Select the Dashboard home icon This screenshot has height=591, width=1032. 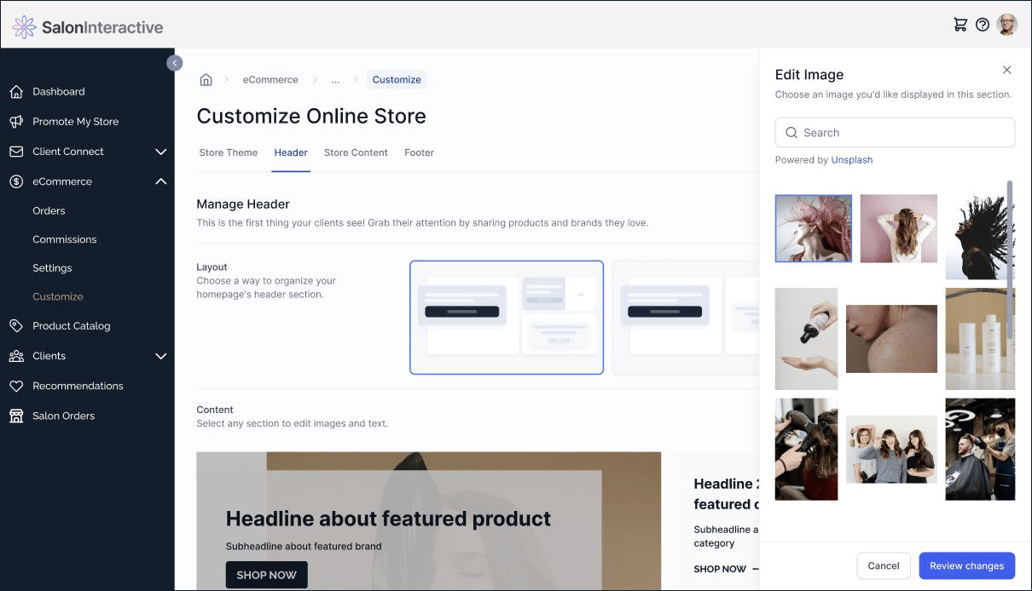point(18,91)
